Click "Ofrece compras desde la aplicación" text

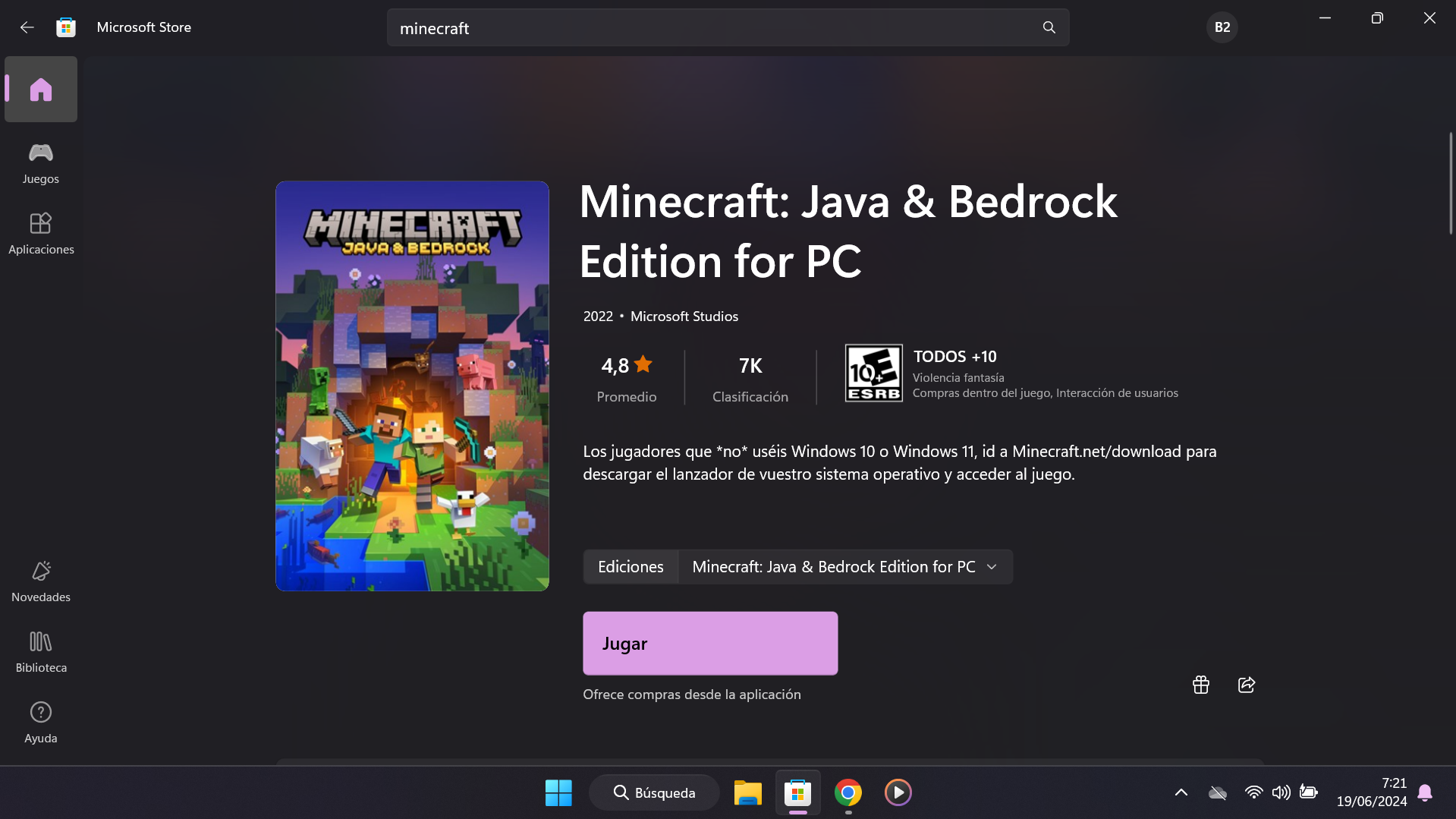point(691,695)
